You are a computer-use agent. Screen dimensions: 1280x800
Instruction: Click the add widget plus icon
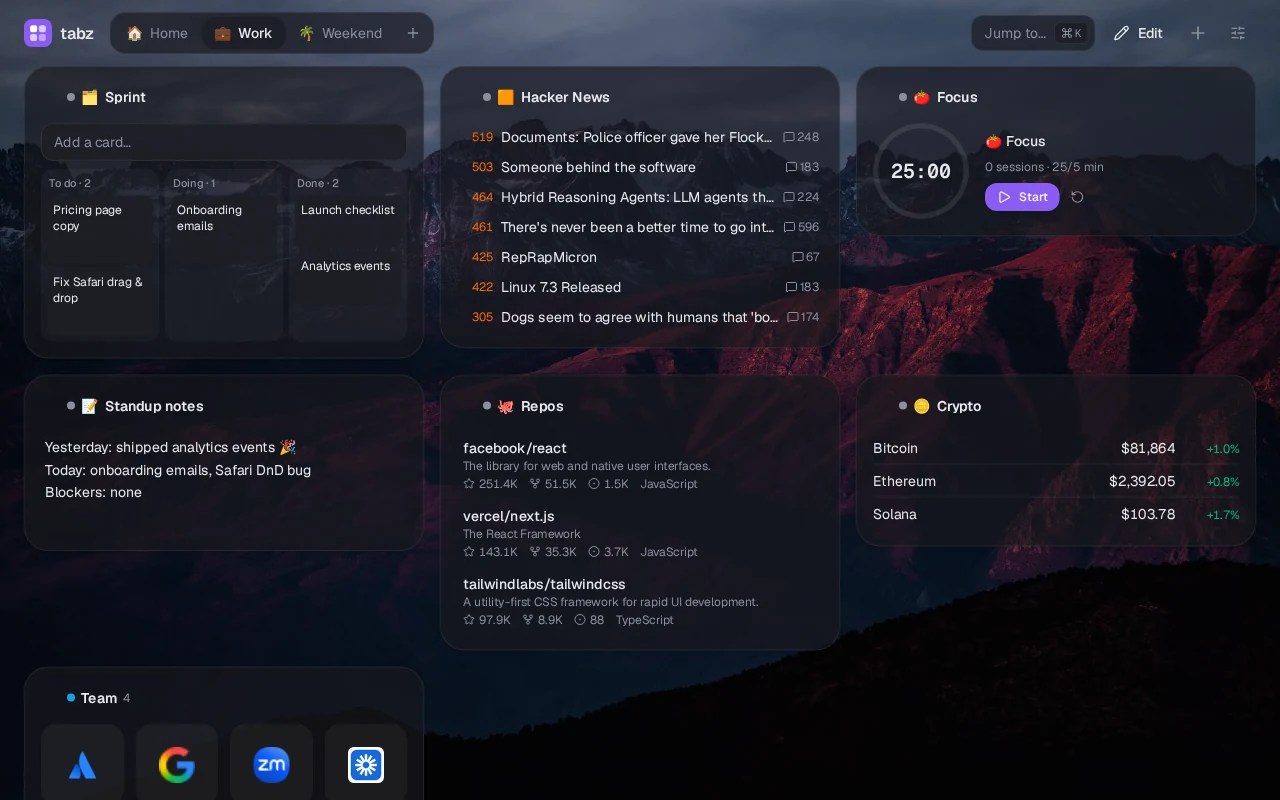(1198, 33)
